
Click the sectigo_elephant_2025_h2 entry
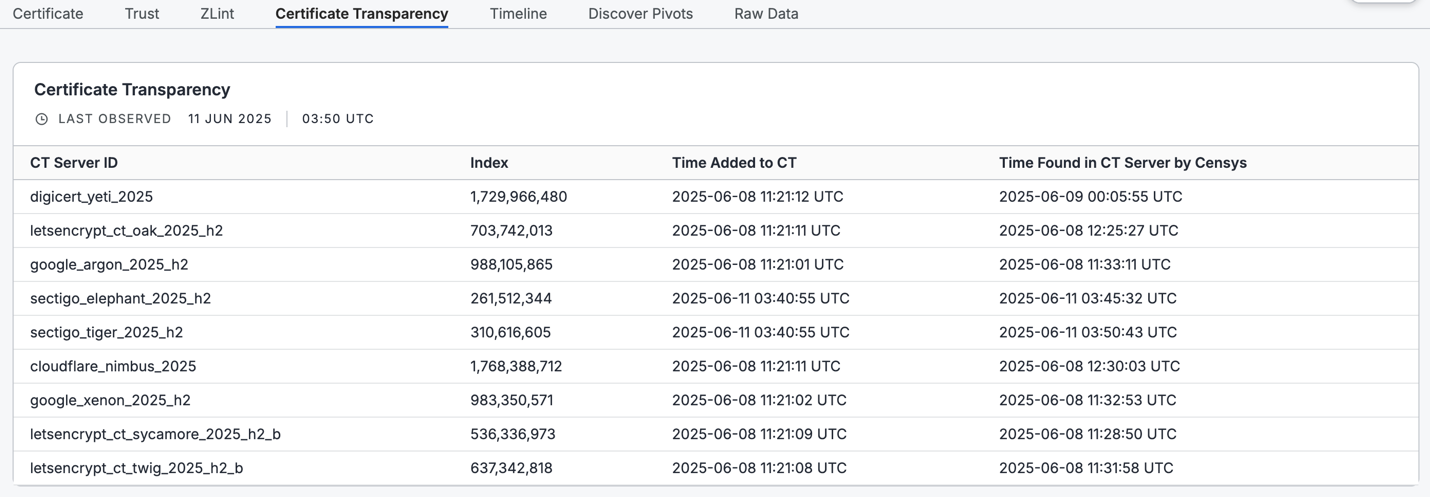coord(120,299)
